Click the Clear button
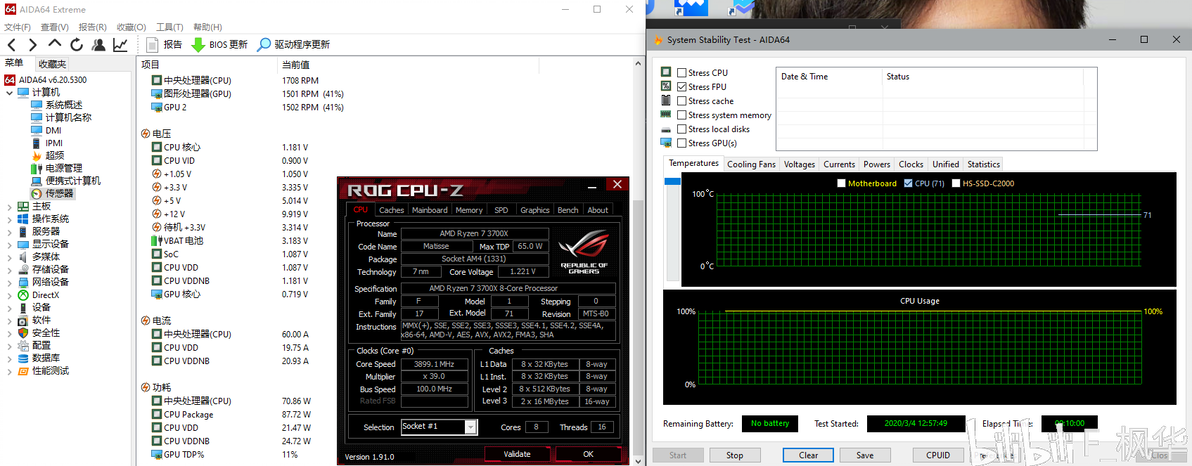The image size is (1192, 466). [x=809, y=455]
